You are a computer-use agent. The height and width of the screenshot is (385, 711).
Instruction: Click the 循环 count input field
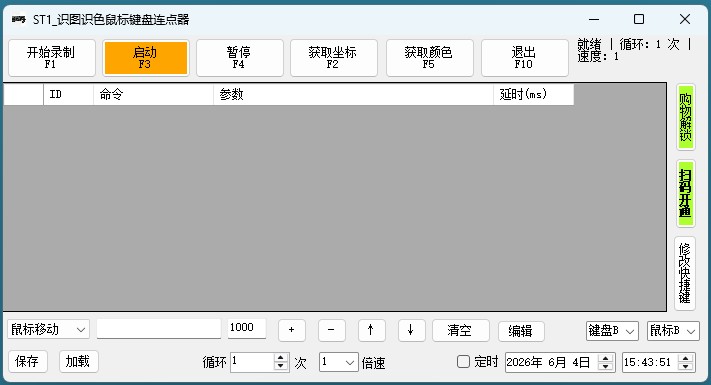point(252,362)
